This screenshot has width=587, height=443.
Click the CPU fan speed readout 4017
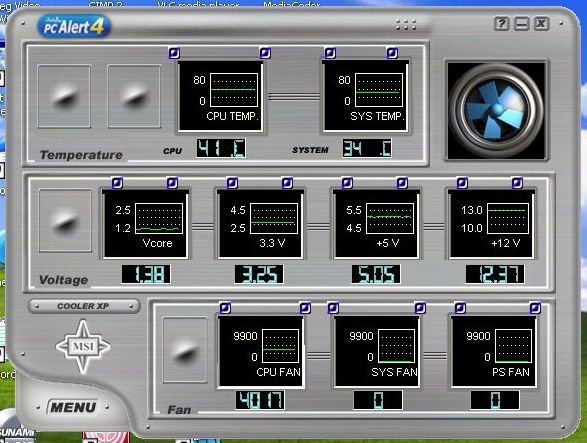coord(260,400)
